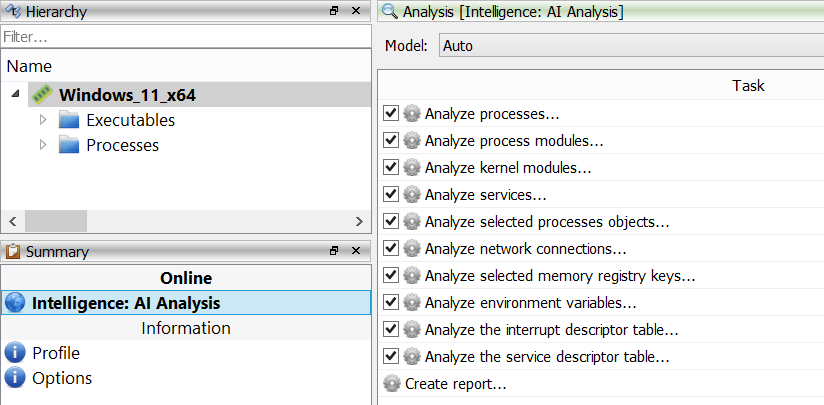Image resolution: width=824 pixels, height=405 pixels.
Task: Click the Executables folder icon
Action: click(x=68, y=120)
